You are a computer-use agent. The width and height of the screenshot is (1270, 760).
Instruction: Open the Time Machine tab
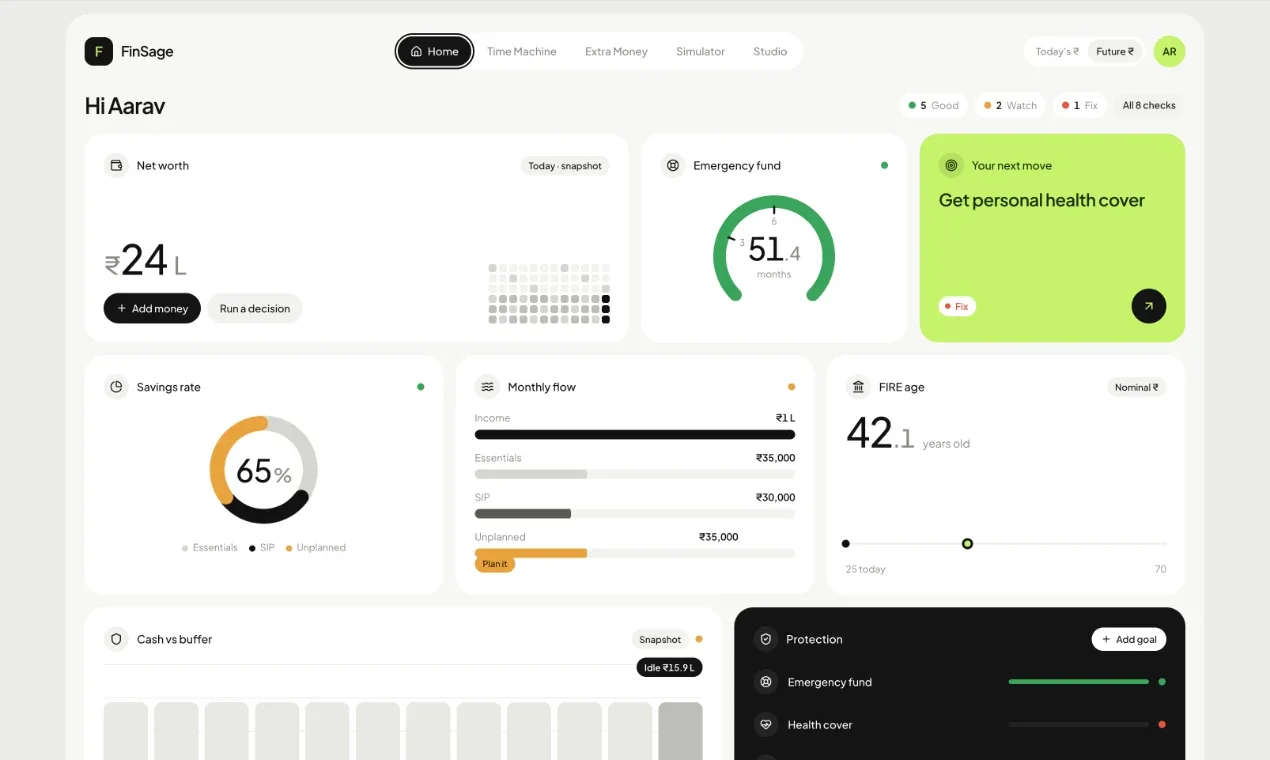point(521,51)
